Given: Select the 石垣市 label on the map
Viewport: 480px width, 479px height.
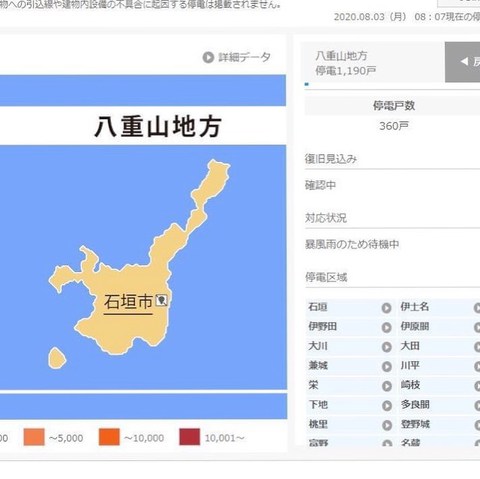Looking at the screenshot, I should coord(128,302).
